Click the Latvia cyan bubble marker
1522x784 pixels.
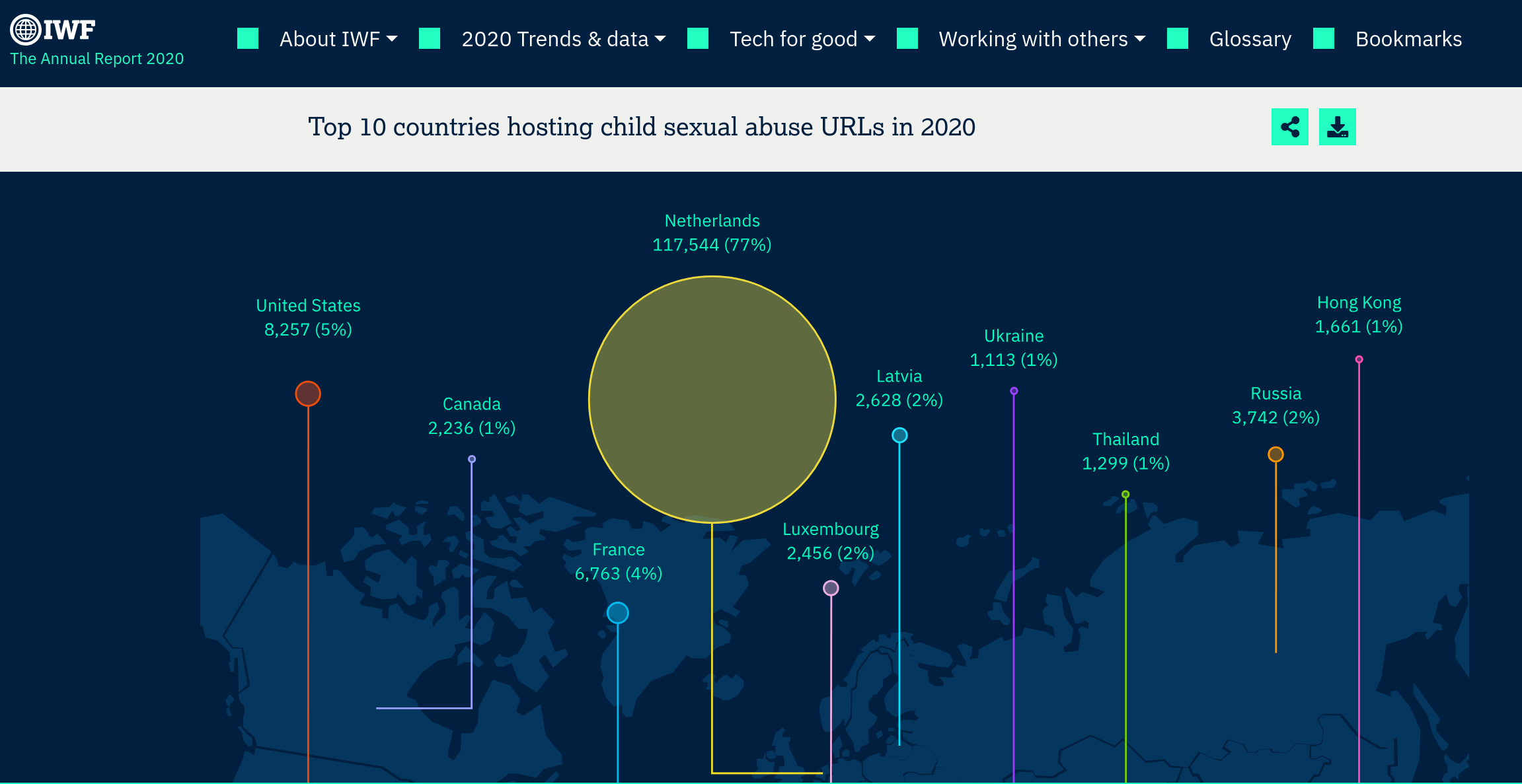coord(899,435)
